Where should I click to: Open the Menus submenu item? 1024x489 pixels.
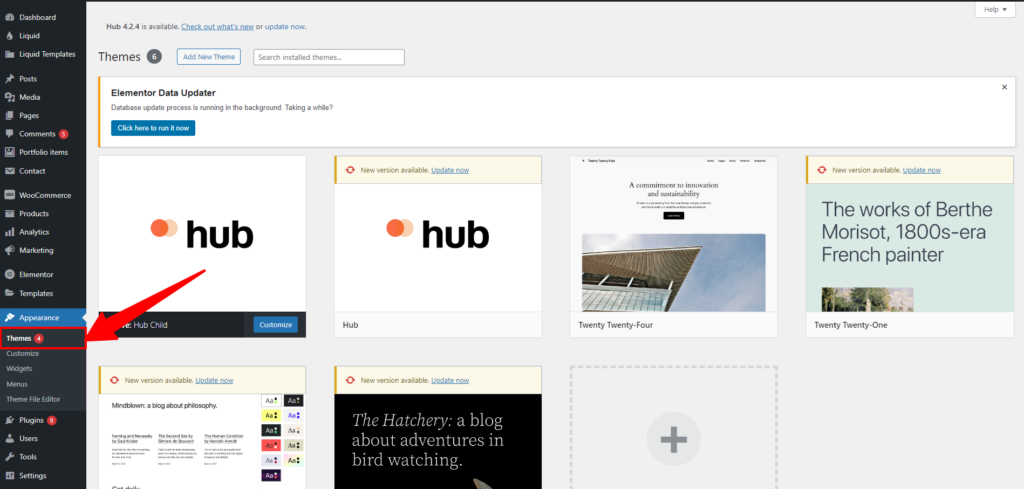(17, 384)
